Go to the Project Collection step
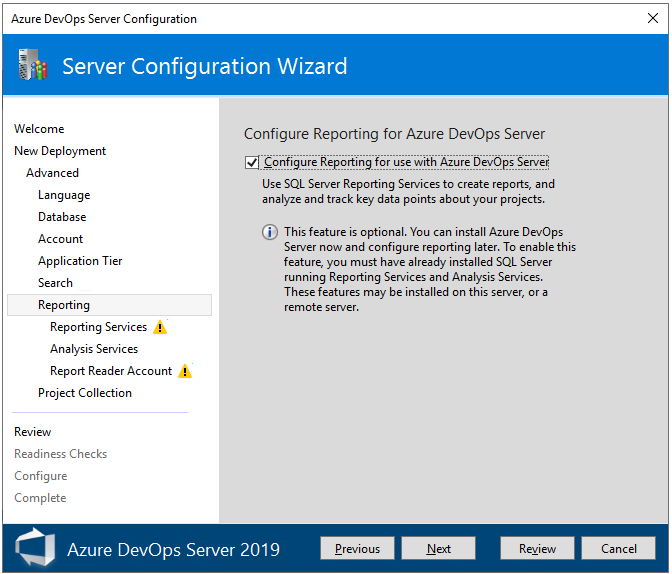This screenshot has height=574, width=672. click(x=85, y=393)
